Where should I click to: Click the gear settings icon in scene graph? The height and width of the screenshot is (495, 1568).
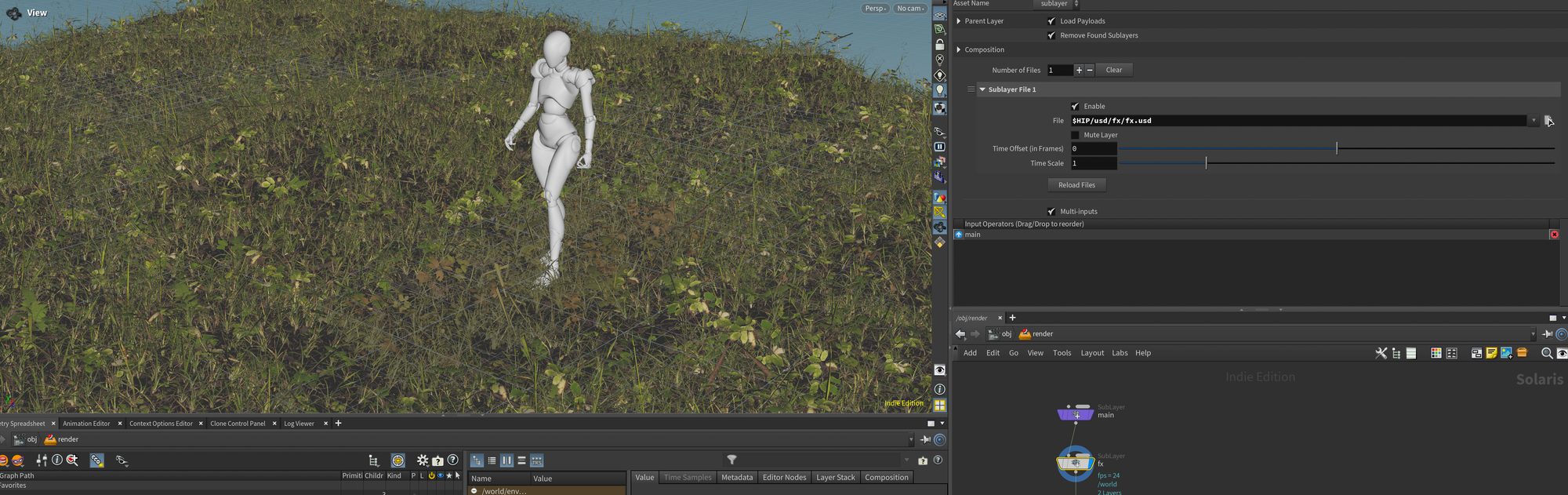click(423, 460)
